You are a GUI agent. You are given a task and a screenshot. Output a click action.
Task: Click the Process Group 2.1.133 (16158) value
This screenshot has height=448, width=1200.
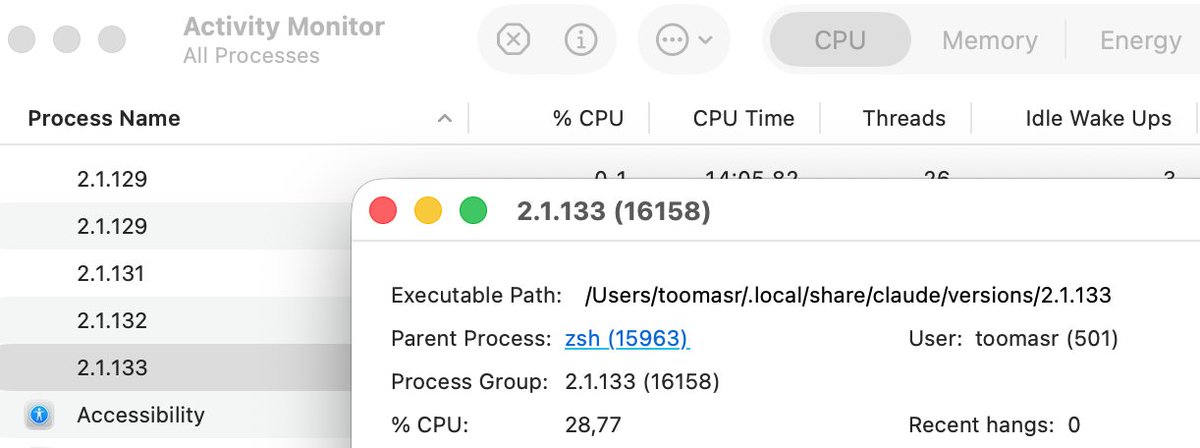coord(642,381)
